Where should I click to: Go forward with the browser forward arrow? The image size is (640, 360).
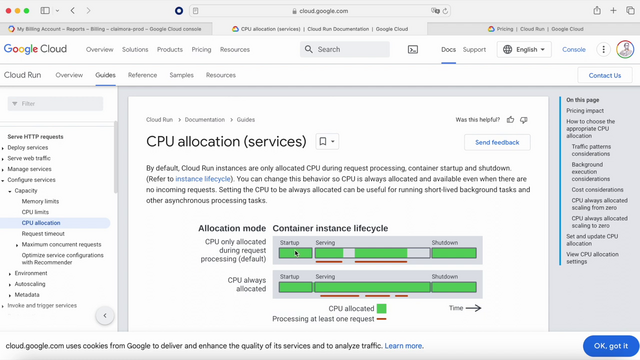(x=88, y=11)
